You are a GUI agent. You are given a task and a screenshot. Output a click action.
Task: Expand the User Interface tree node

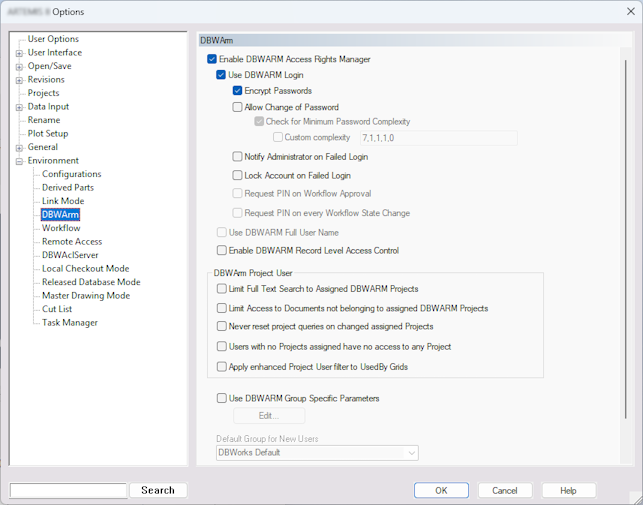point(19,53)
